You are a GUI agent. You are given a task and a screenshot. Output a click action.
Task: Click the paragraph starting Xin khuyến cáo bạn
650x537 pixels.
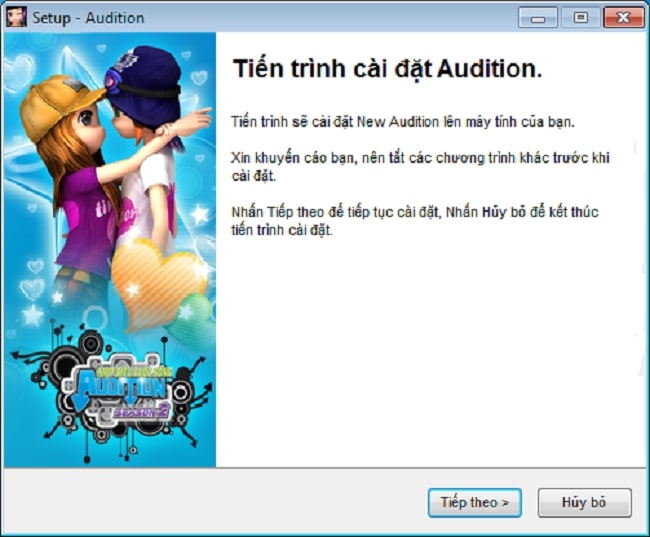pos(420,167)
